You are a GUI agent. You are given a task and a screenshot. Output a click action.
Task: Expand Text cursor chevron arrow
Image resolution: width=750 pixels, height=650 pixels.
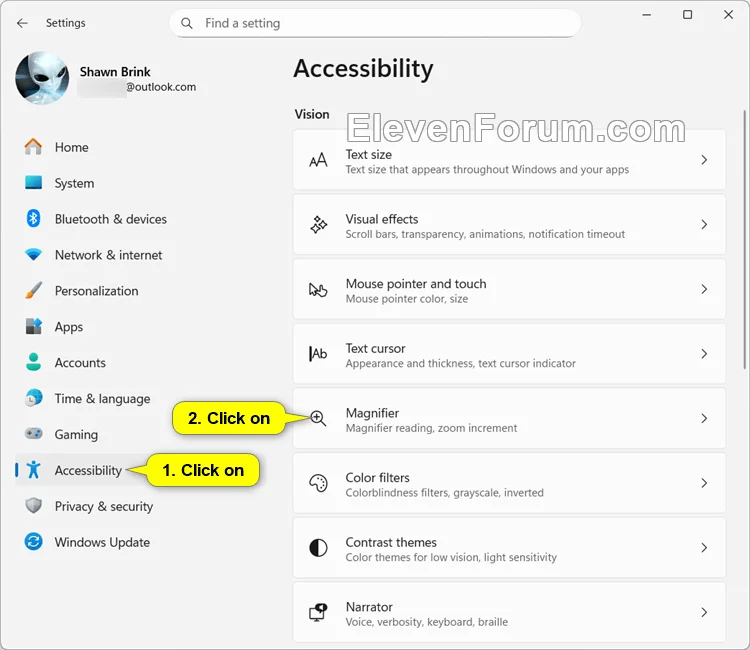[704, 354]
